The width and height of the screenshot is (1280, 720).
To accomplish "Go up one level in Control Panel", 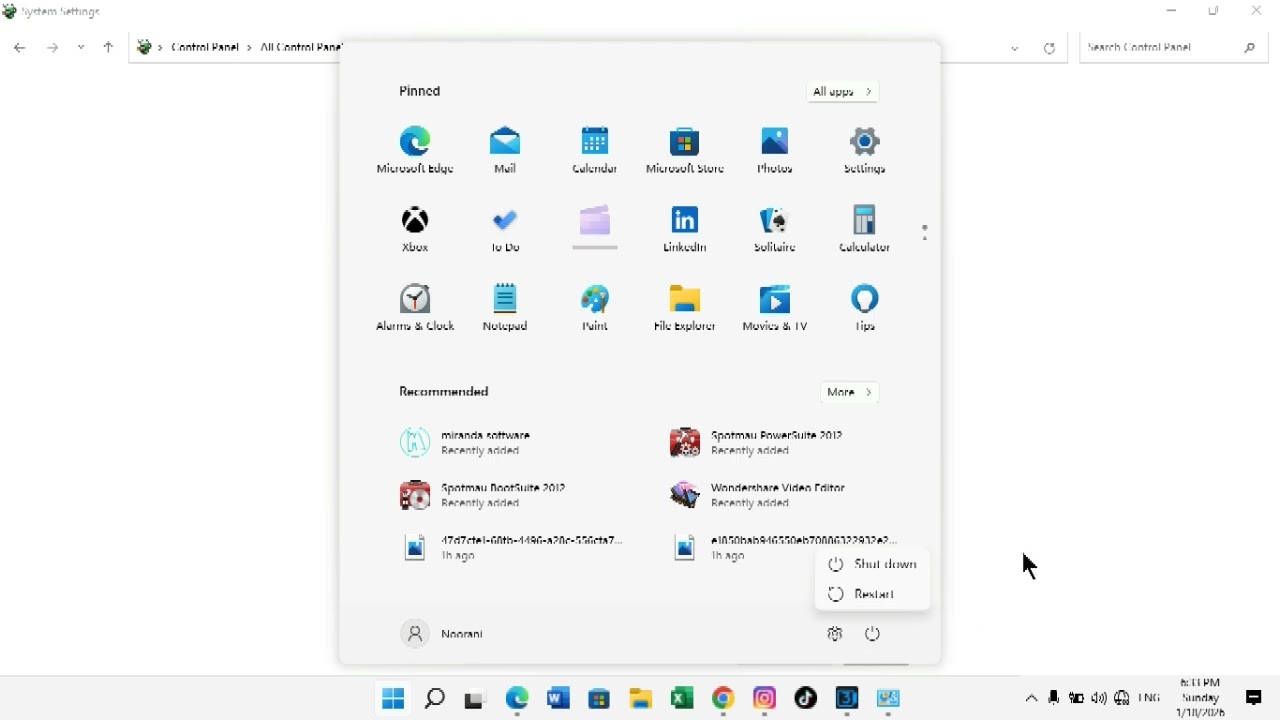I will point(108,47).
